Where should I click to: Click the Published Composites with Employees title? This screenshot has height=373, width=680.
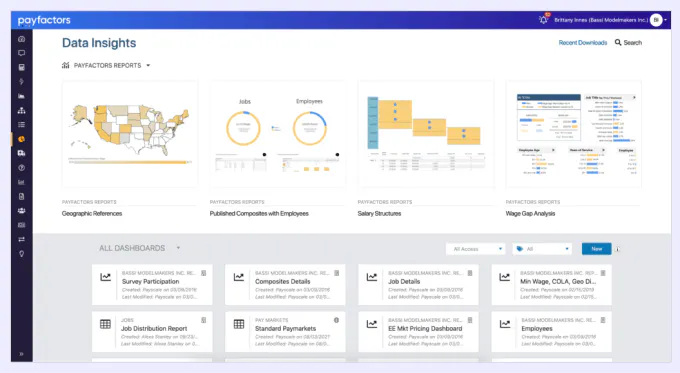(x=259, y=213)
